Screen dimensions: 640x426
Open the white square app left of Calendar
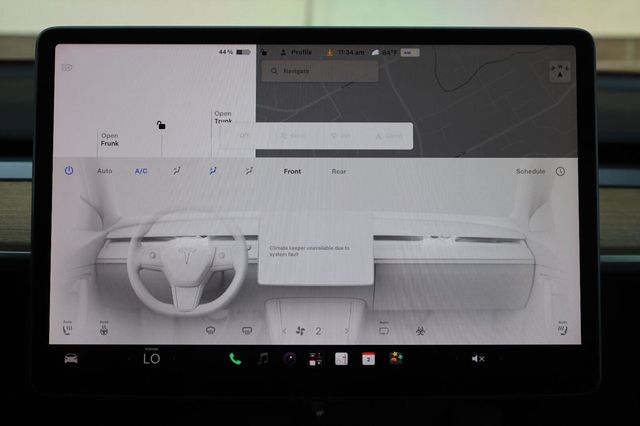341,359
